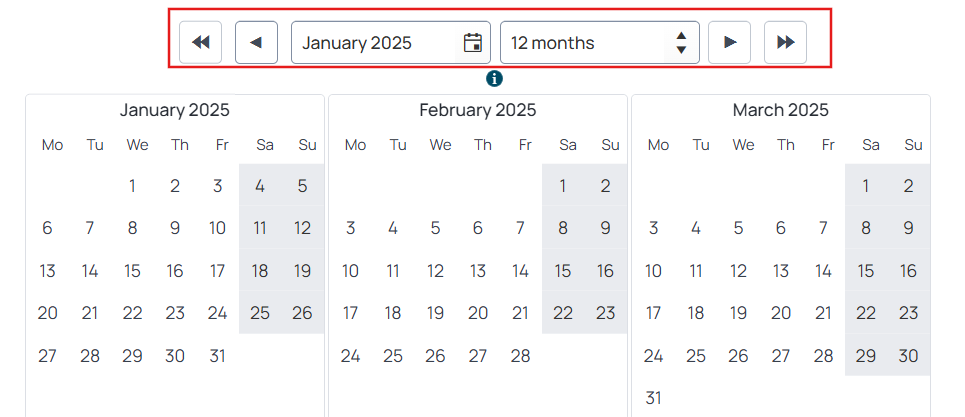Open the calendar picker icon in date field
The height and width of the screenshot is (417, 965).
pos(472,42)
